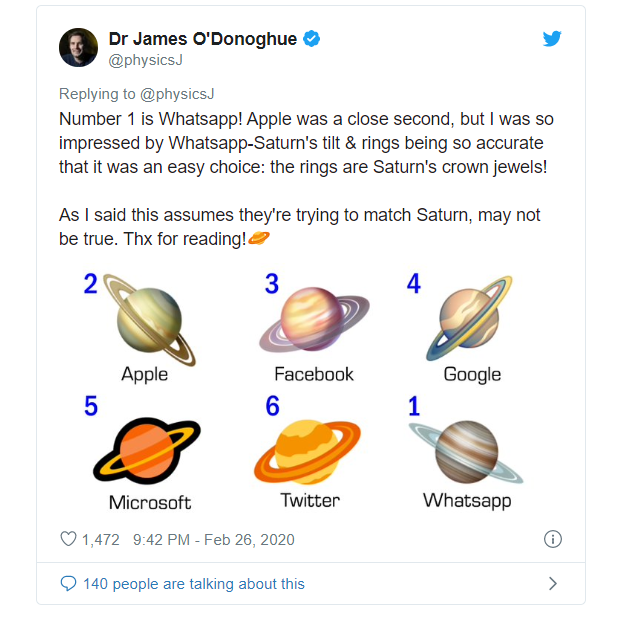This screenshot has height=620, width=626.
Task: Click the Google Saturn emoji image
Action: [474, 318]
